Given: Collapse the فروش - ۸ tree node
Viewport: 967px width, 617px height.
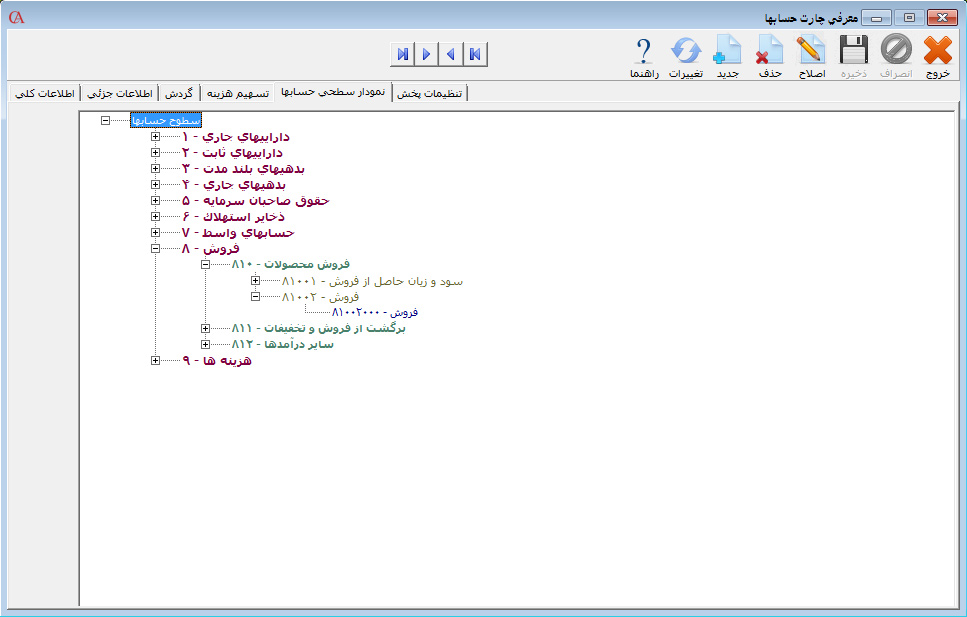Looking at the screenshot, I should pos(155,249).
